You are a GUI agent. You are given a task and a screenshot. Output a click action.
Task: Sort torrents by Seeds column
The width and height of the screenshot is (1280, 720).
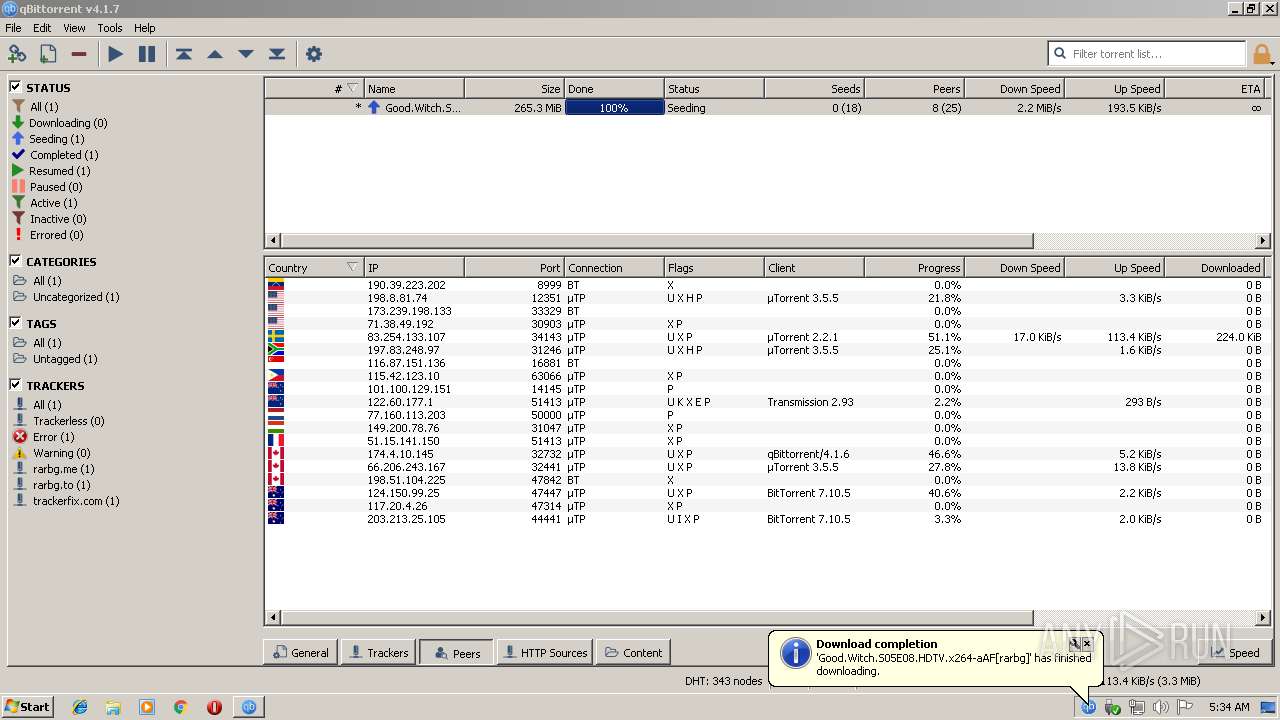tap(814, 89)
